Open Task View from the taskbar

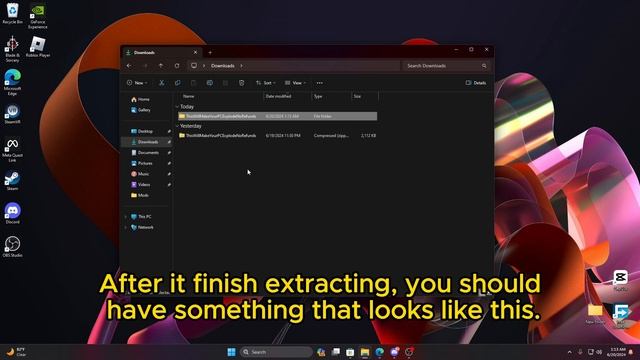[x=336, y=352]
